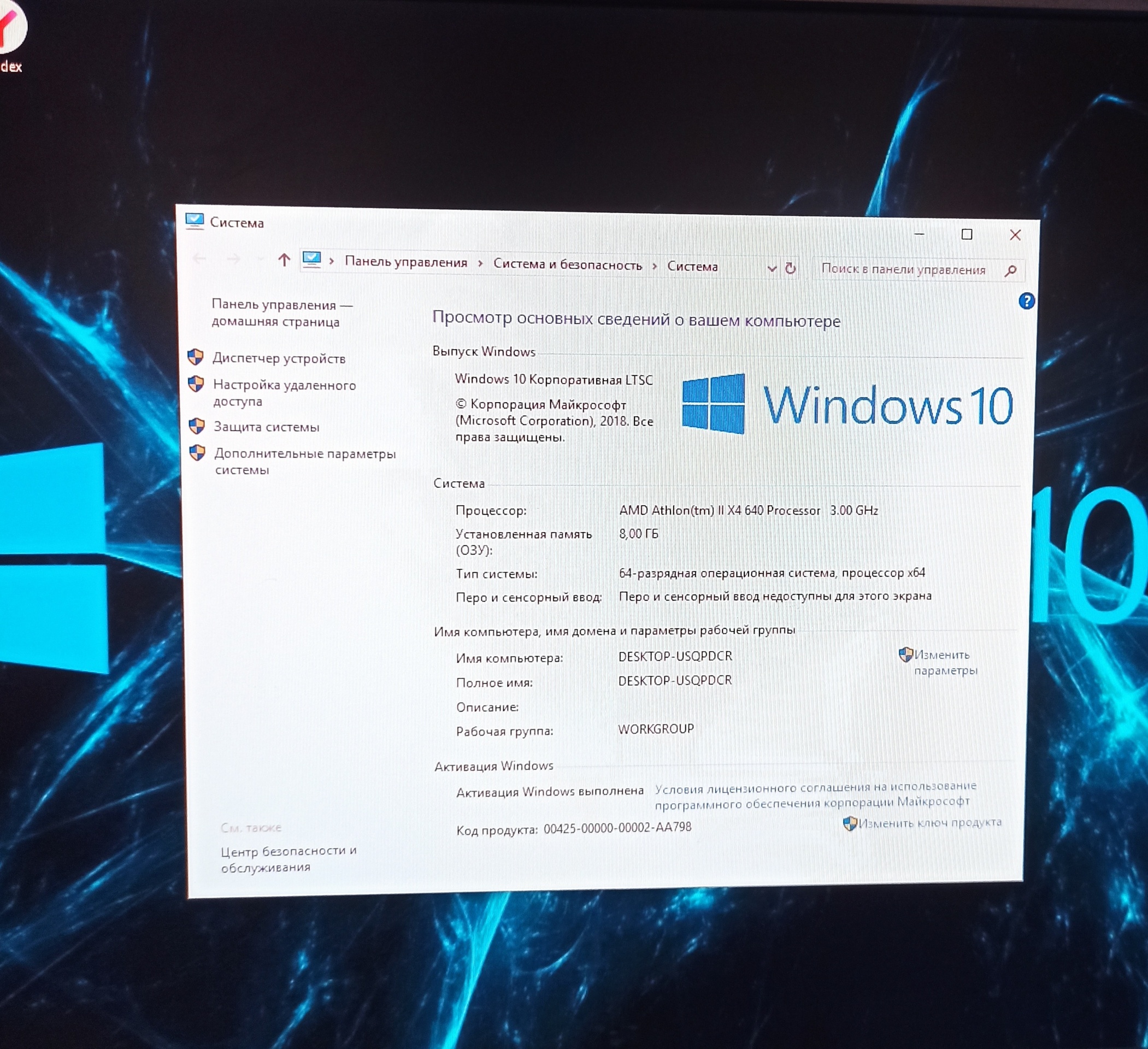Click the forward navigation arrow
Image resolution: width=1148 pixels, height=1049 pixels.
tap(233, 259)
